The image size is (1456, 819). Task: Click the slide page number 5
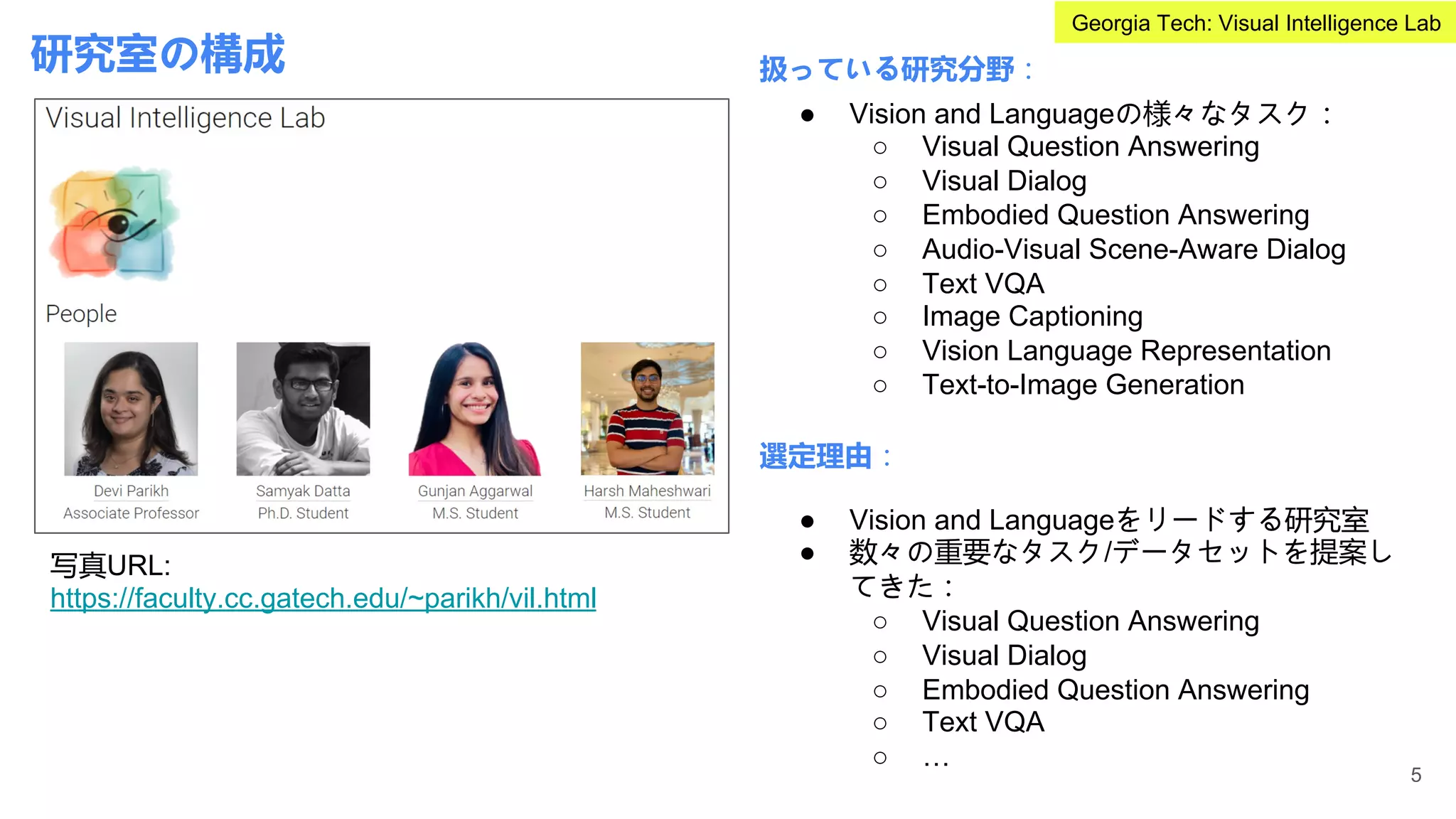point(1415,775)
